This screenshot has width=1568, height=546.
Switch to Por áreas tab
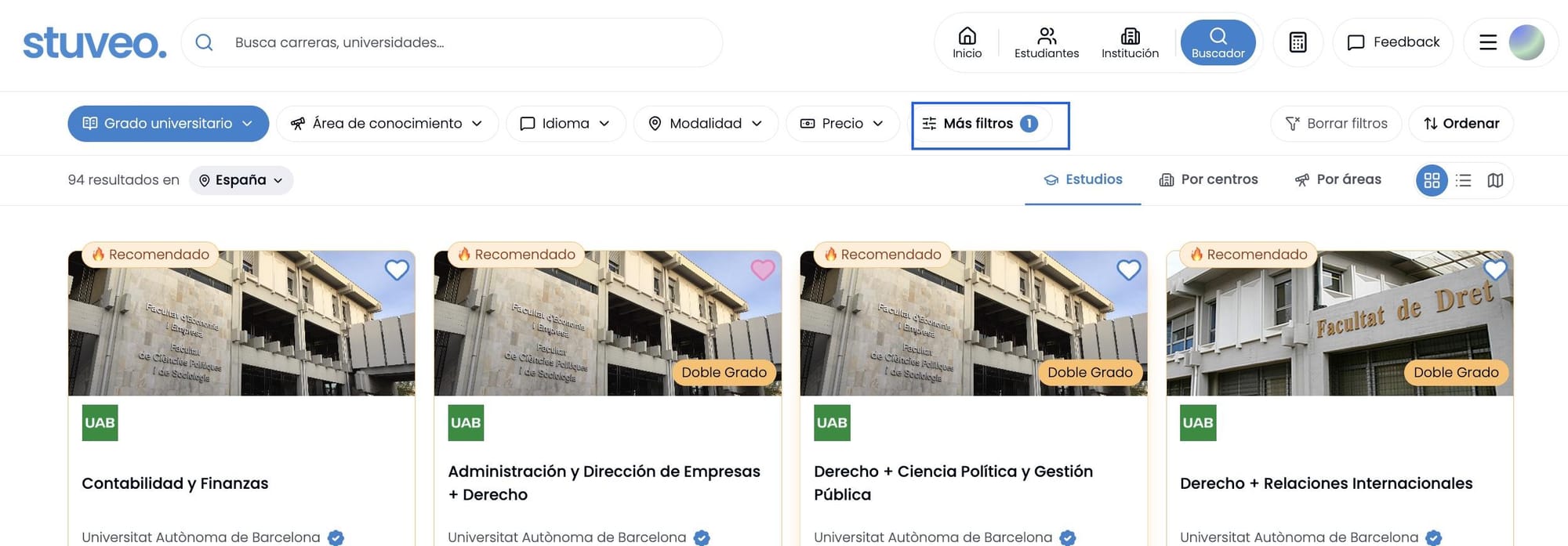pyautogui.click(x=1338, y=180)
